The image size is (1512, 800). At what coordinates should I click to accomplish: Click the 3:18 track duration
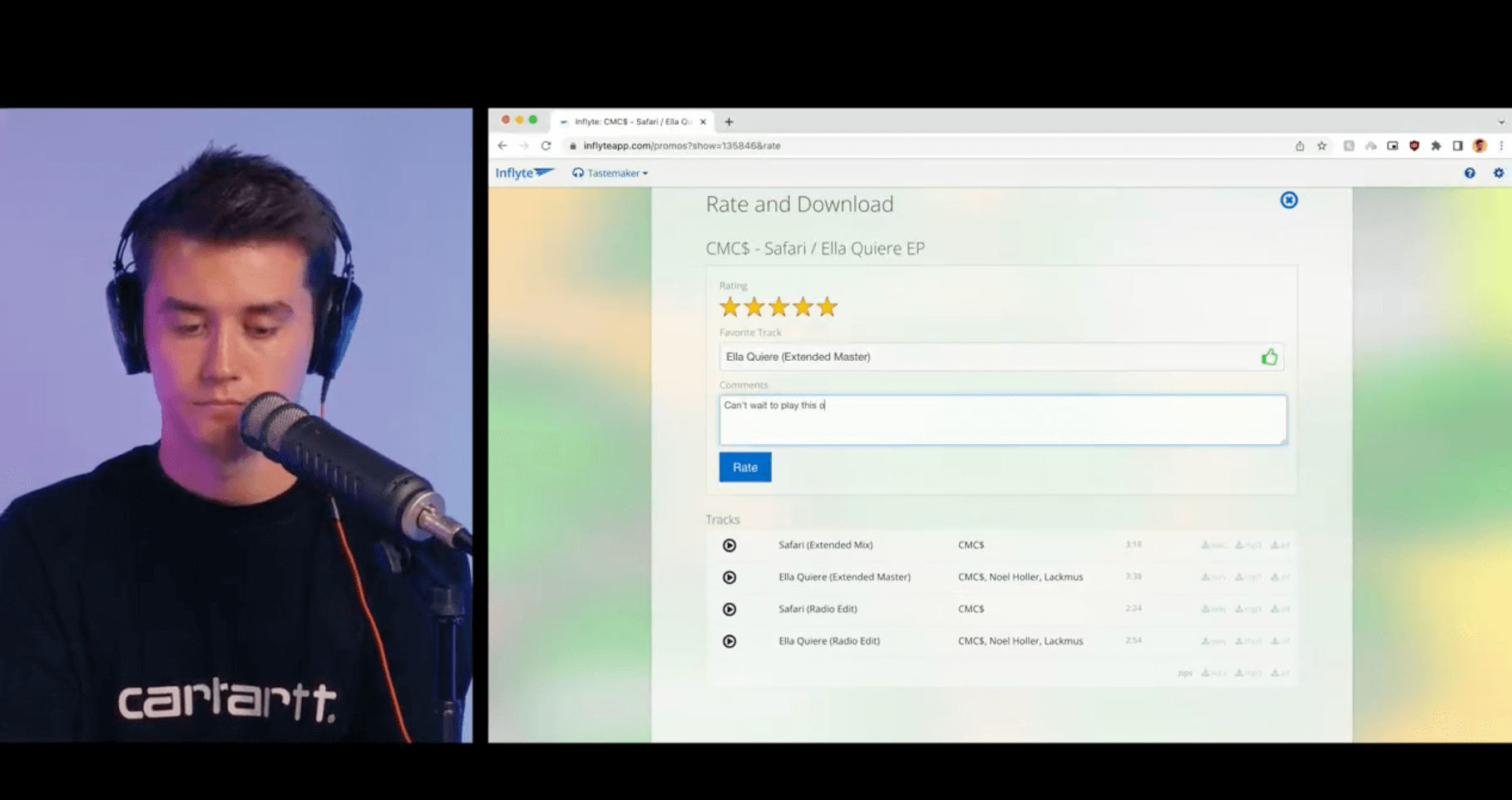tap(1133, 545)
